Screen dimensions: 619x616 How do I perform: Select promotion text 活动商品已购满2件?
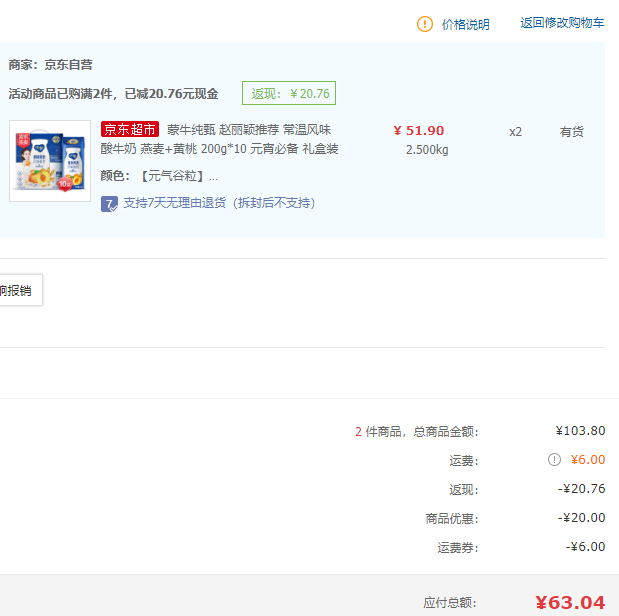pos(60,94)
